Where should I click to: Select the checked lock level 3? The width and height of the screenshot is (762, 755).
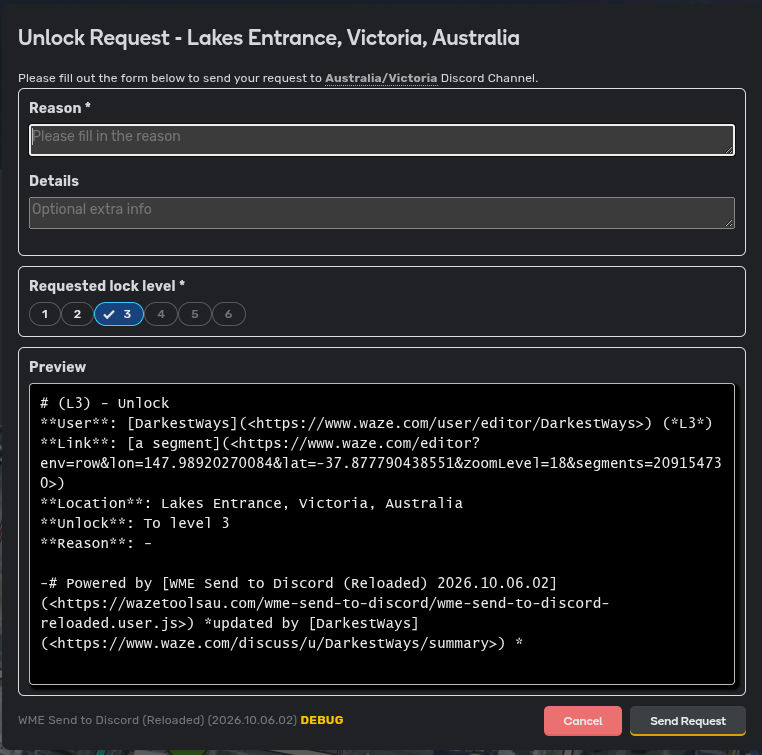(119, 314)
